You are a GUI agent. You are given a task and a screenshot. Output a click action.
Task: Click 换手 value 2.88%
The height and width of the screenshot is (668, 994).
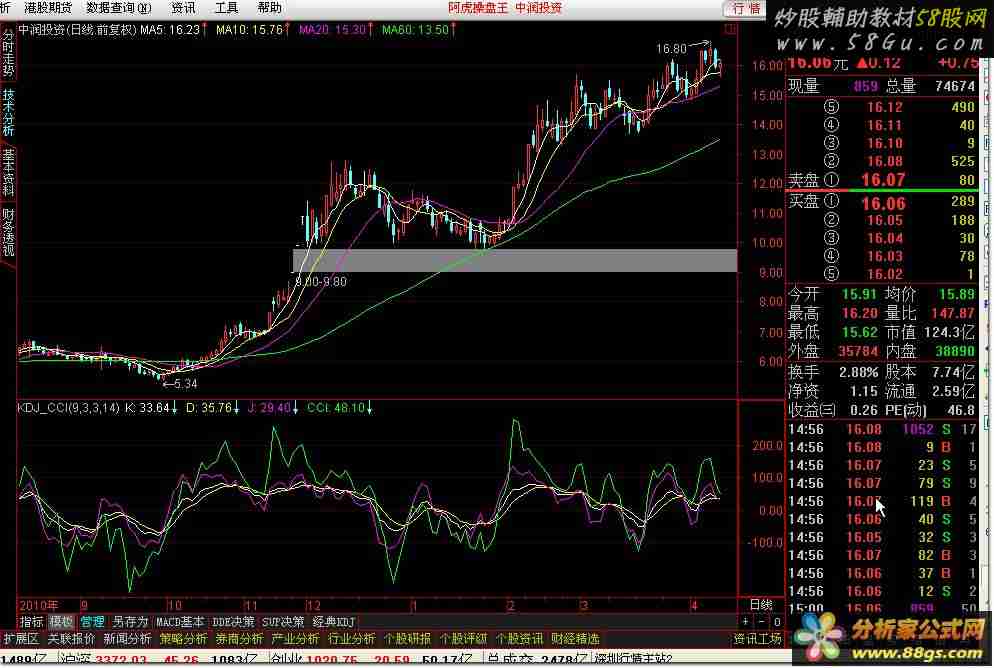click(x=858, y=373)
